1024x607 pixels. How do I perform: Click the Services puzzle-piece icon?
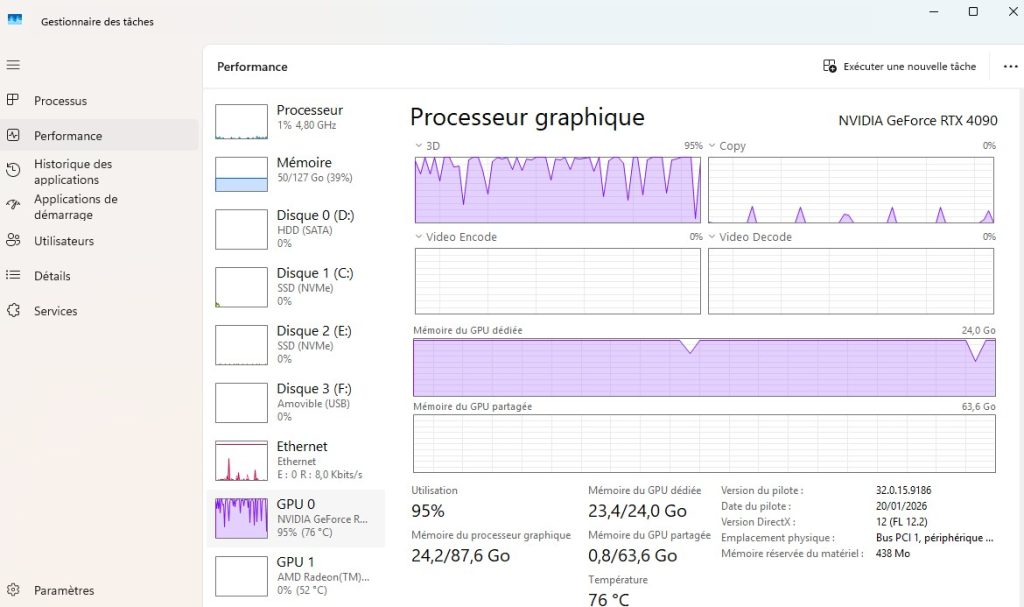coord(13,311)
